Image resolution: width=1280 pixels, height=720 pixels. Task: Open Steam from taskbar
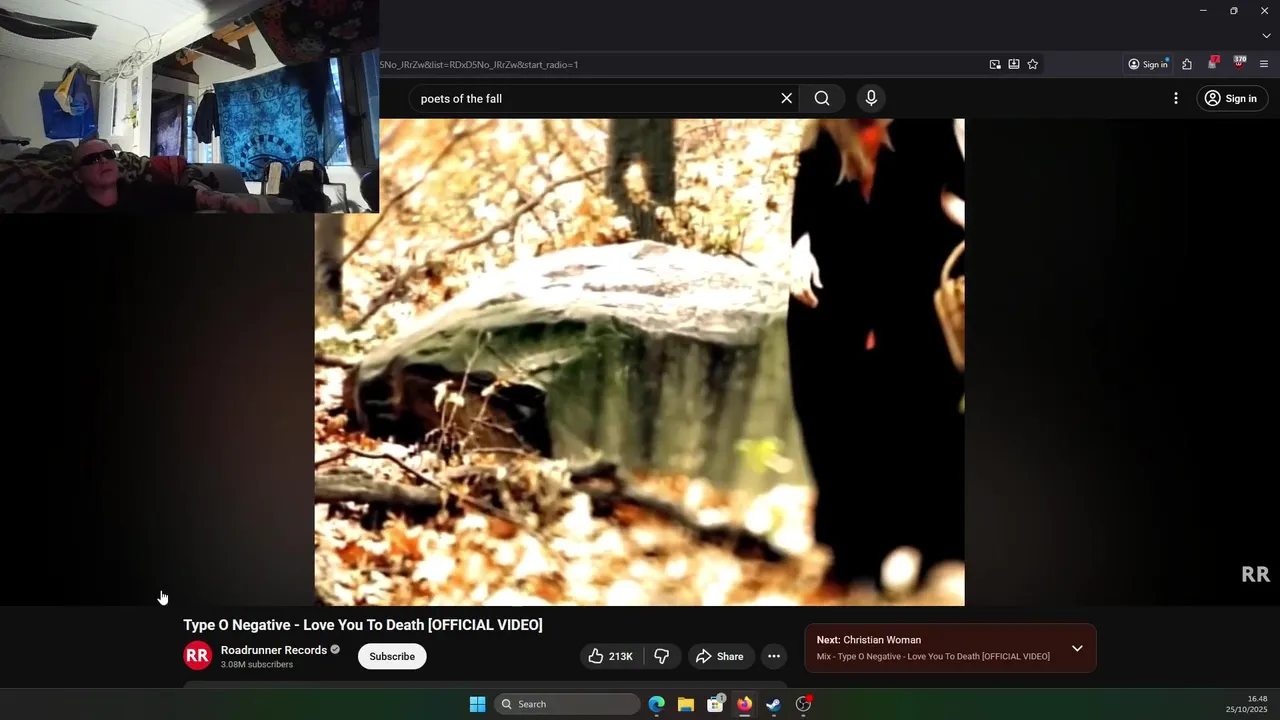773,704
